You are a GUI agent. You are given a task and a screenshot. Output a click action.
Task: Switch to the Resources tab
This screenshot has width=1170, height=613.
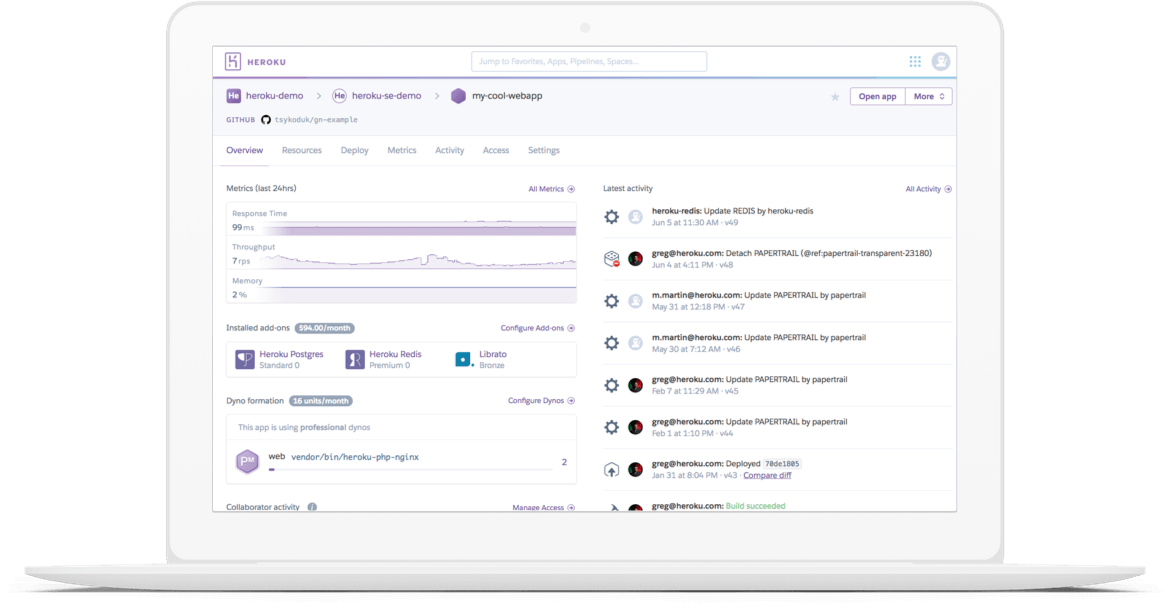[301, 150]
